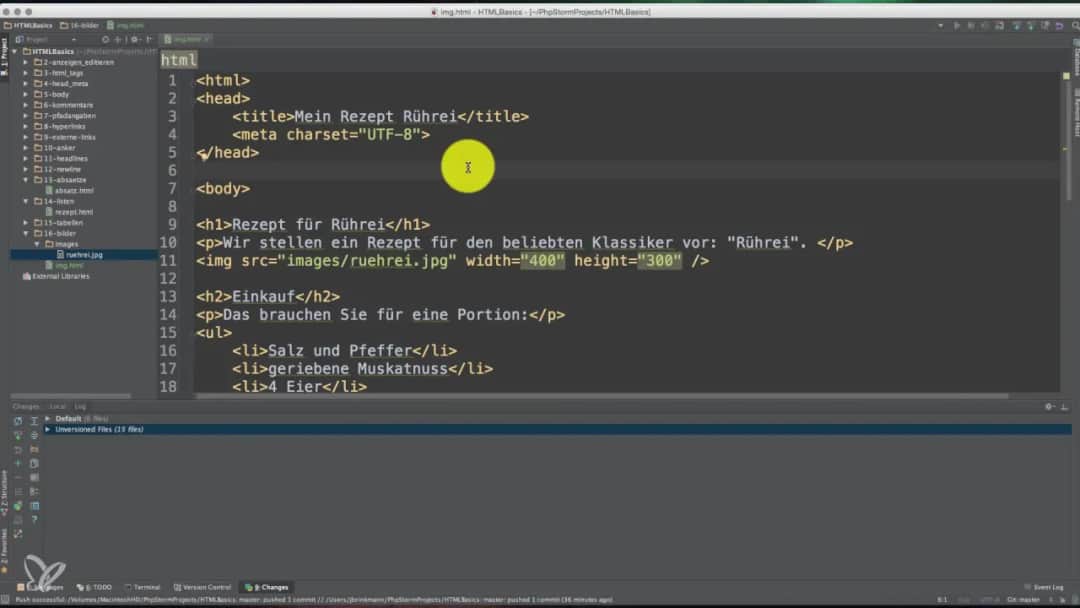Switch to the Log tab in Version Control
This screenshot has width=1080, height=608.
[80, 406]
